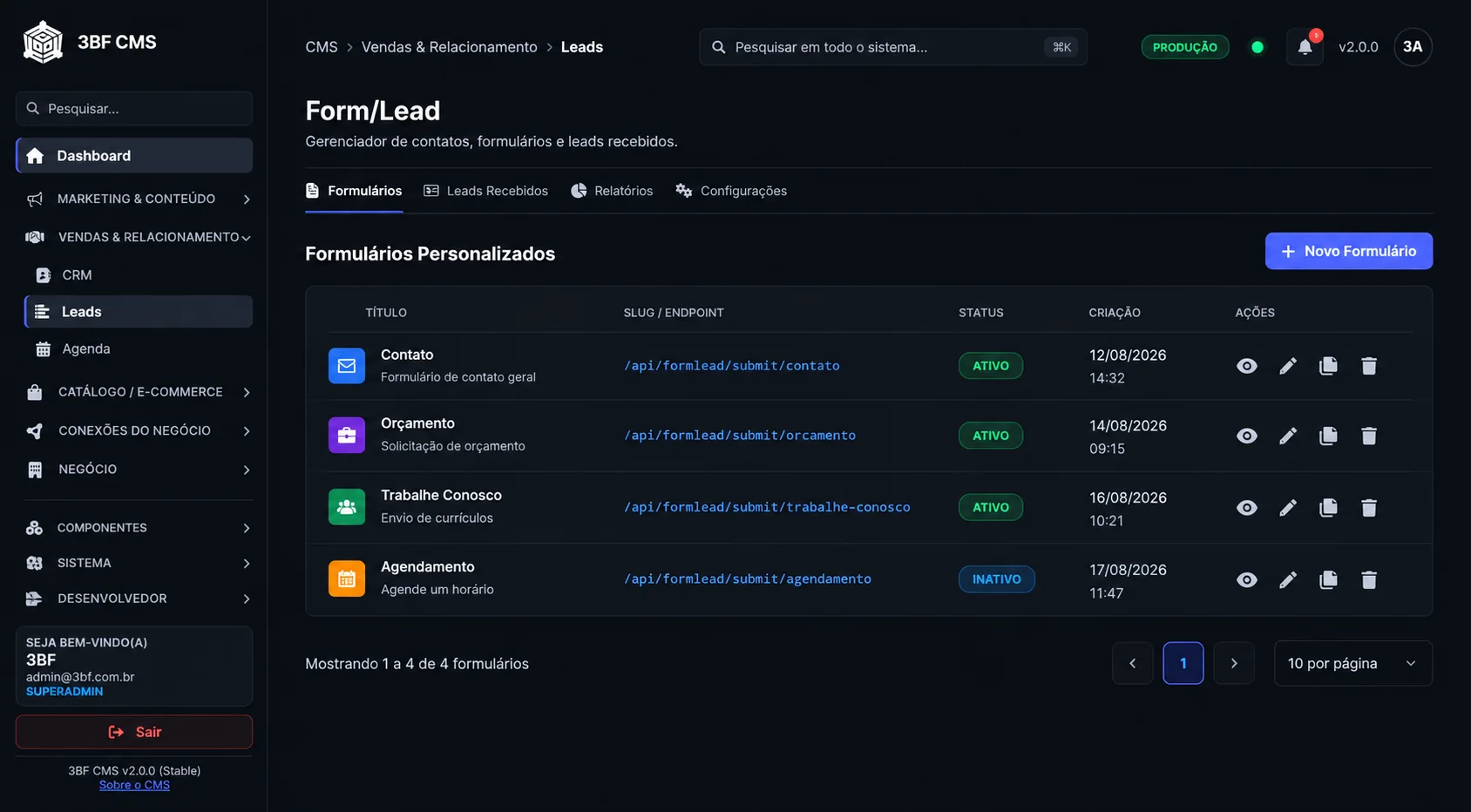Duplicate the Trabalhe Conosco form
Viewport: 1471px width, 812px height.
(1328, 508)
